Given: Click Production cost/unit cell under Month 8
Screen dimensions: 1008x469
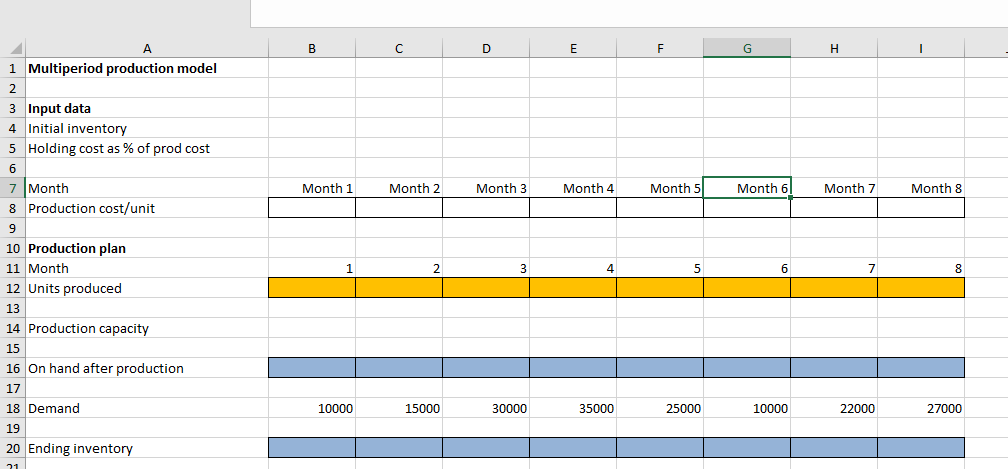Looking at the screenshot, I should tap(921, 208).
